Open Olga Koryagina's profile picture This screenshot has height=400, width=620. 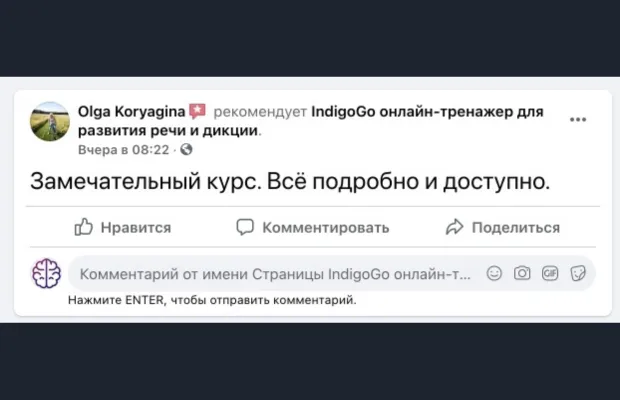click(50, 121)
